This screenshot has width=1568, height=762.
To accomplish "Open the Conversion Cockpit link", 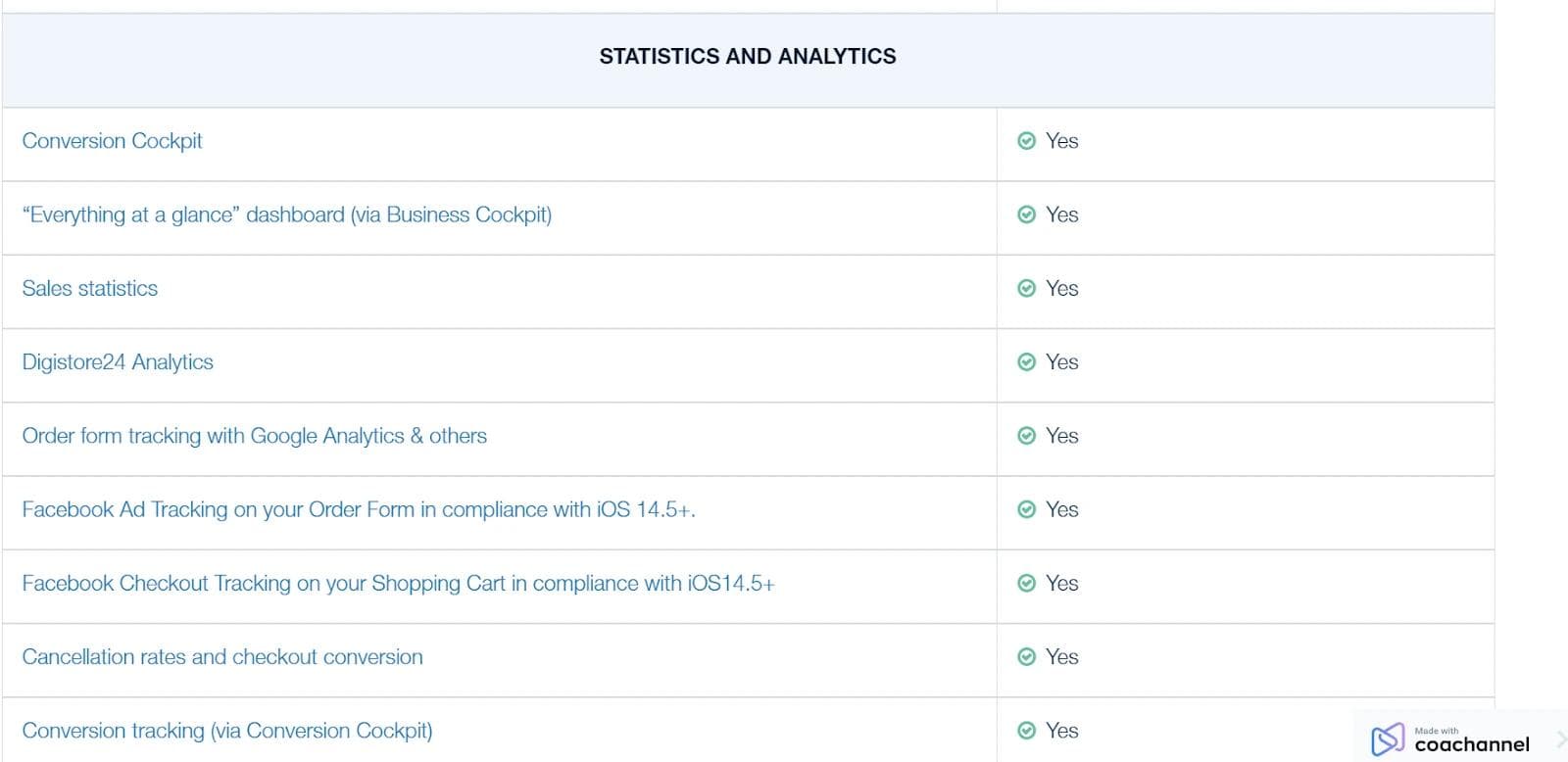I will point(112,141).
